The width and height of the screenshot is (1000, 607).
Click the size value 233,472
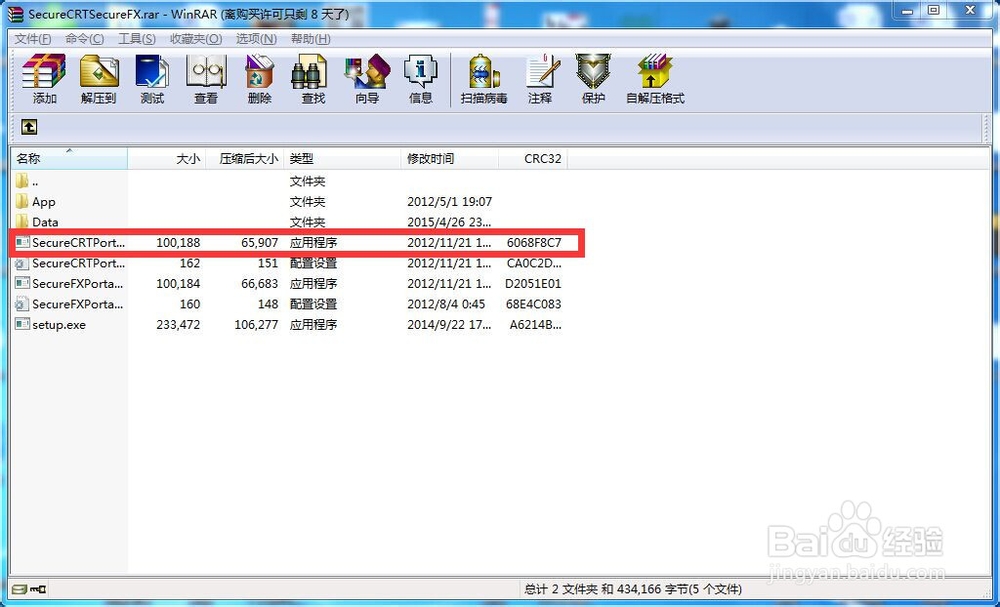[178, 325]
